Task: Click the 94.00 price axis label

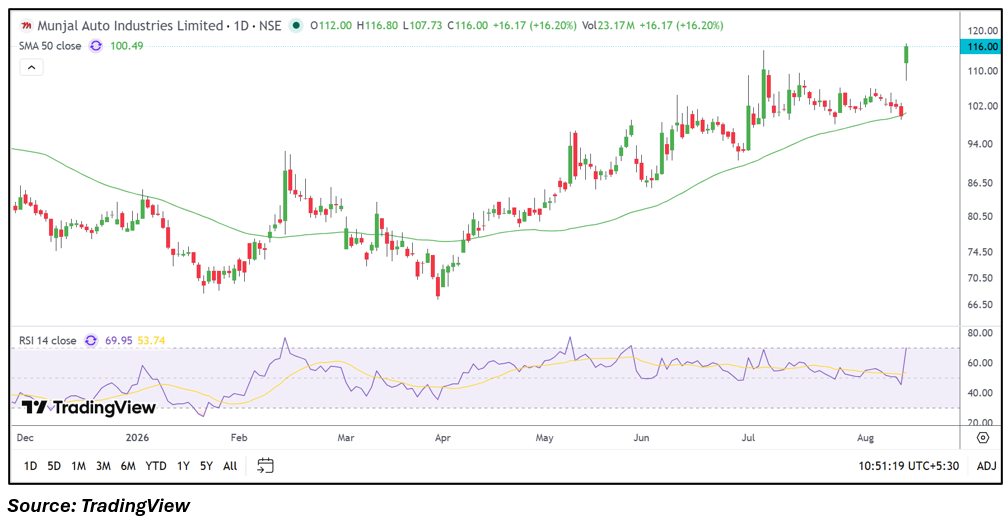Action: [x=982, y=144]
